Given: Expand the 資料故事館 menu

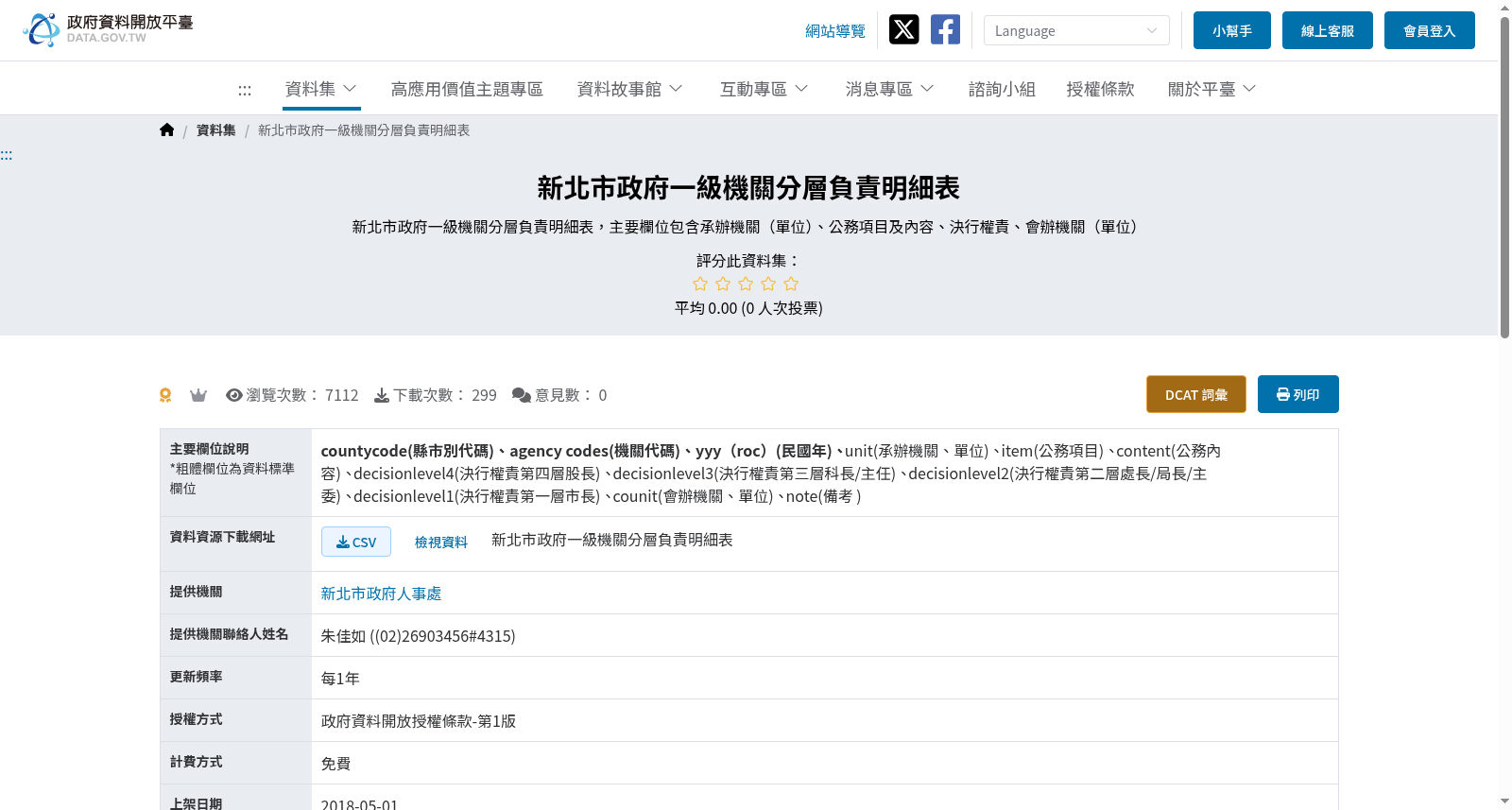Looking at the screenshot, I should (629, 89).
